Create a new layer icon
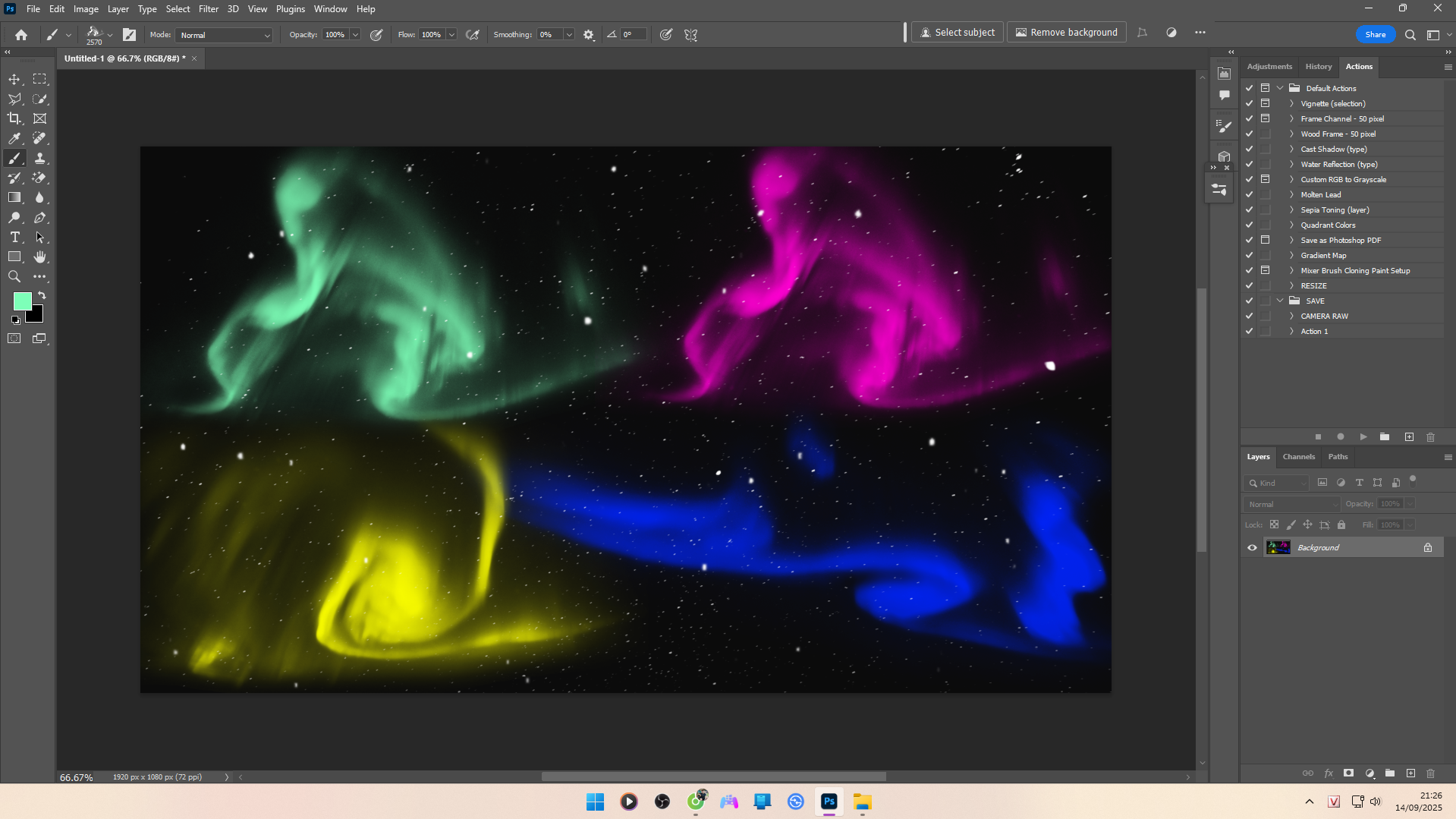The height and width of the screenshot is (819, 1456). [1410, 773]
